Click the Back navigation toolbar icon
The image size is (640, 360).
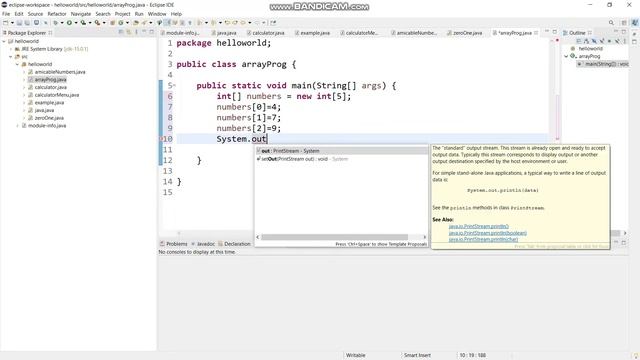pos(243,23)
